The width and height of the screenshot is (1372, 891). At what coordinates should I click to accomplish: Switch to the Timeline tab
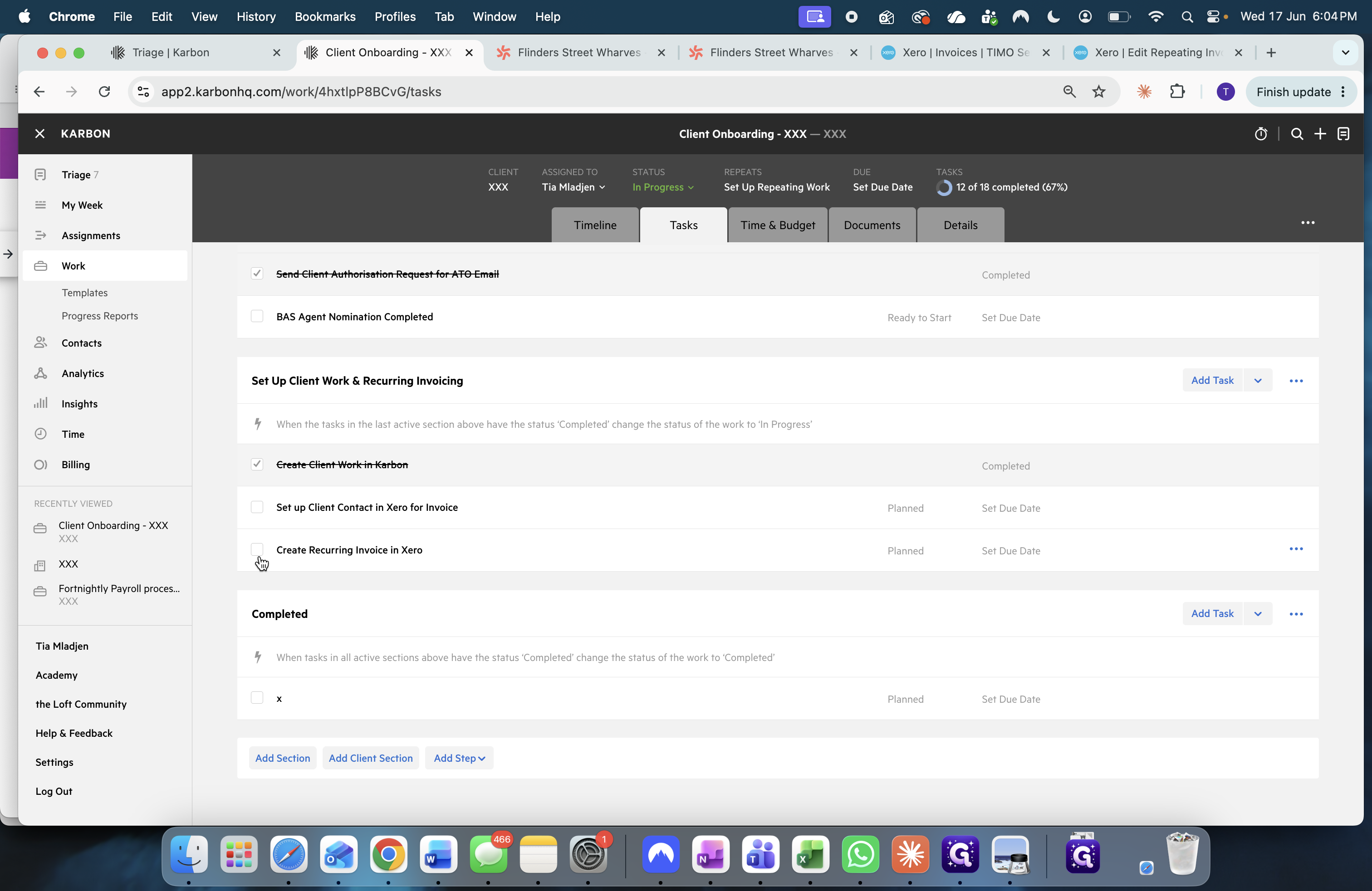[595, 225]
